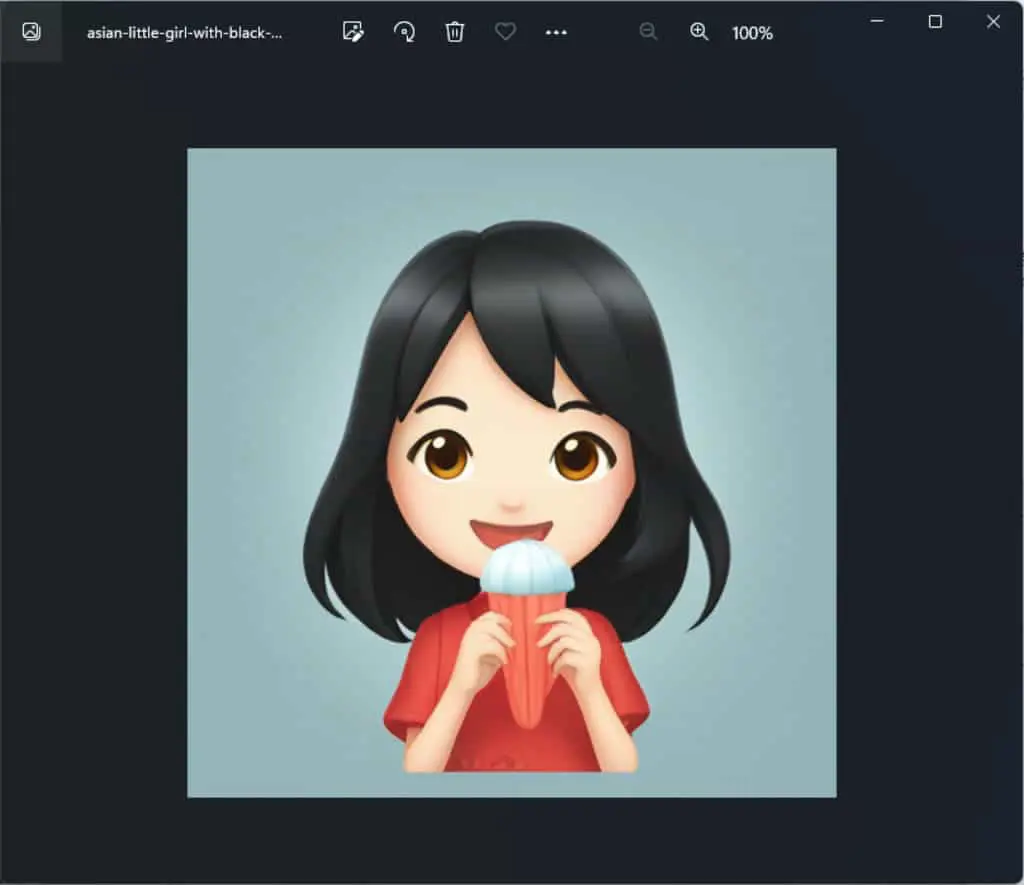Viewport: 1024px width, 885px height.
Task: Rotate the picture with the rotate icon
Action: [404, 31]
